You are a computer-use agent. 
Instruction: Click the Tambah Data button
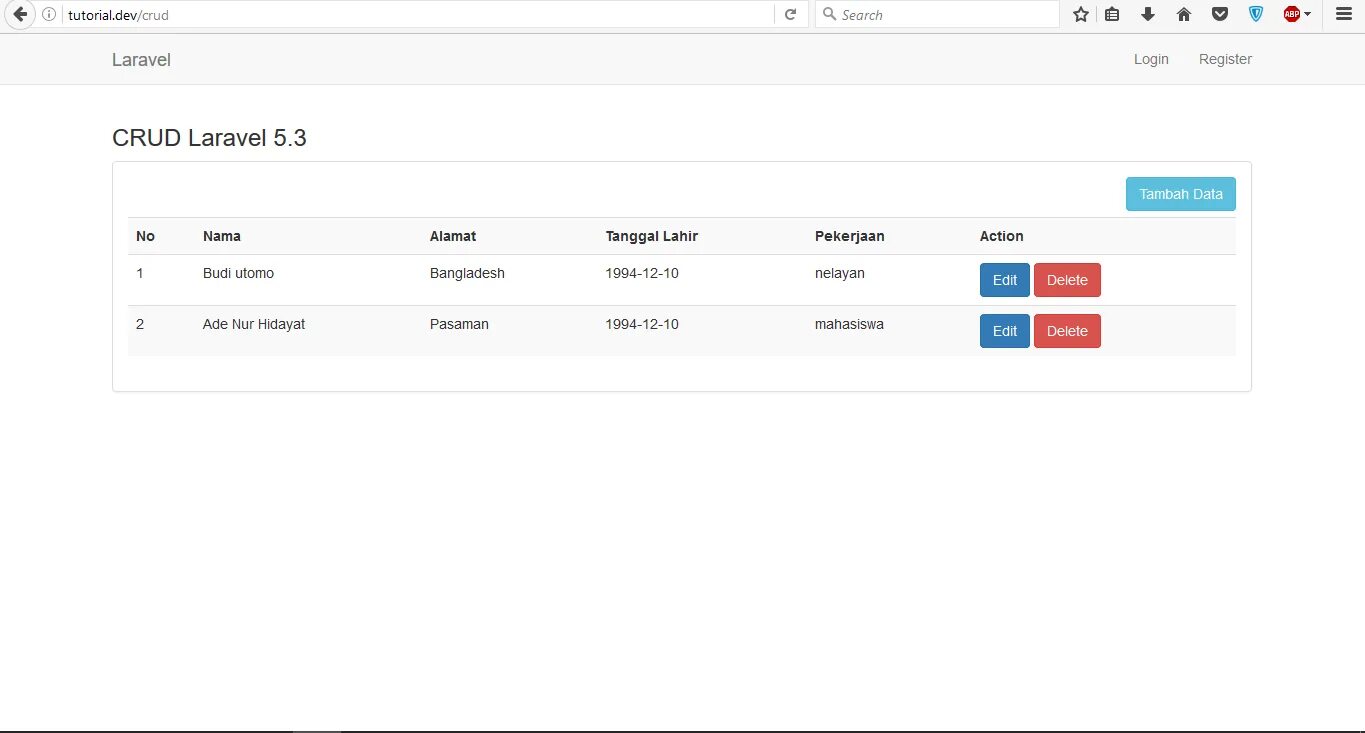(1181, 194)
